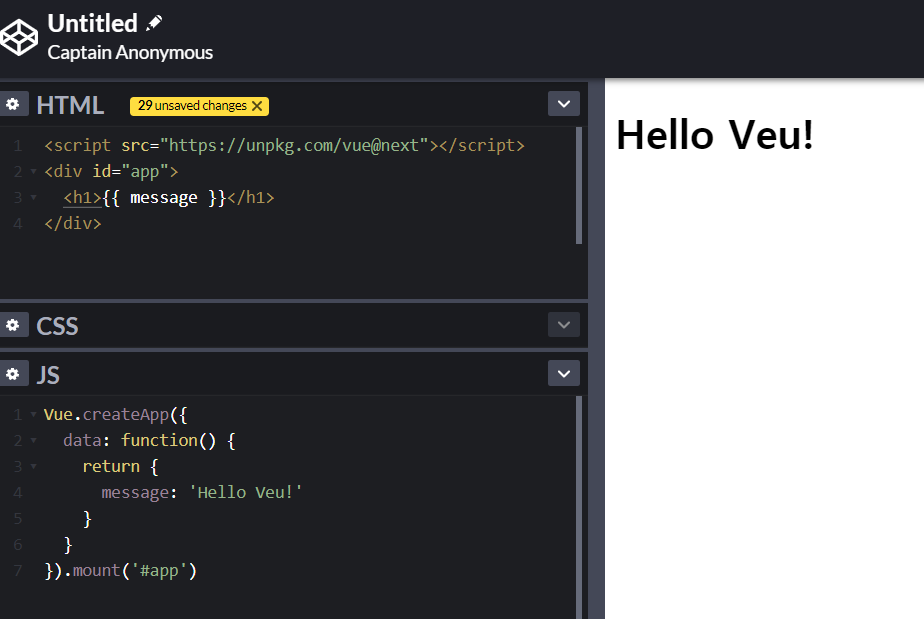Select the JS panel title

point(48,375)
